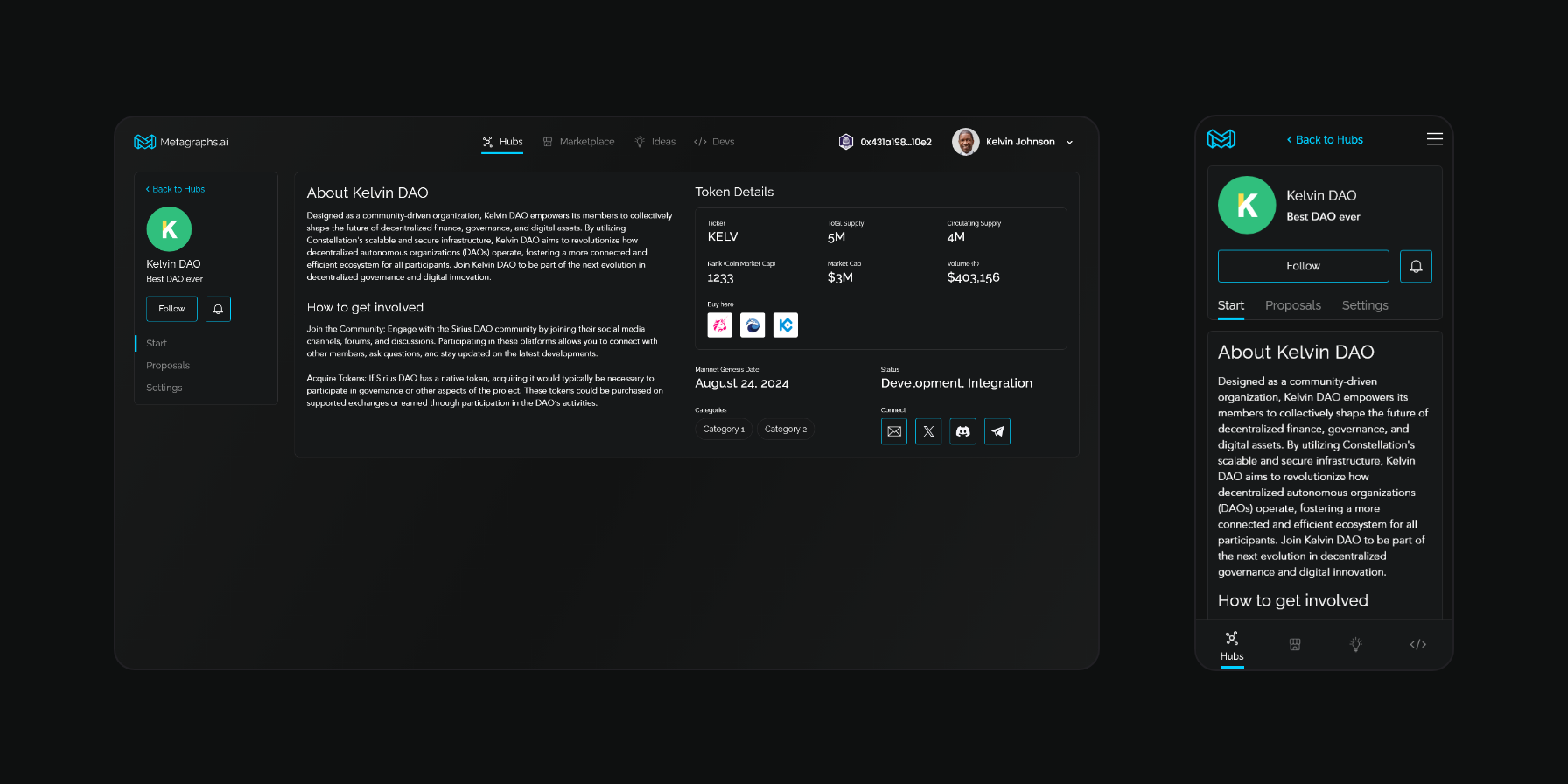Click the notification bell in desktop sidebar

[x=218, y=309]
